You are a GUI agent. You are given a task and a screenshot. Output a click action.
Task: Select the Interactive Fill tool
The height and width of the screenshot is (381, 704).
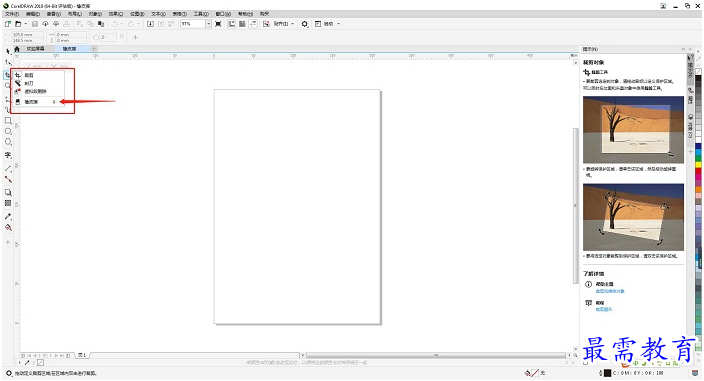8,228
